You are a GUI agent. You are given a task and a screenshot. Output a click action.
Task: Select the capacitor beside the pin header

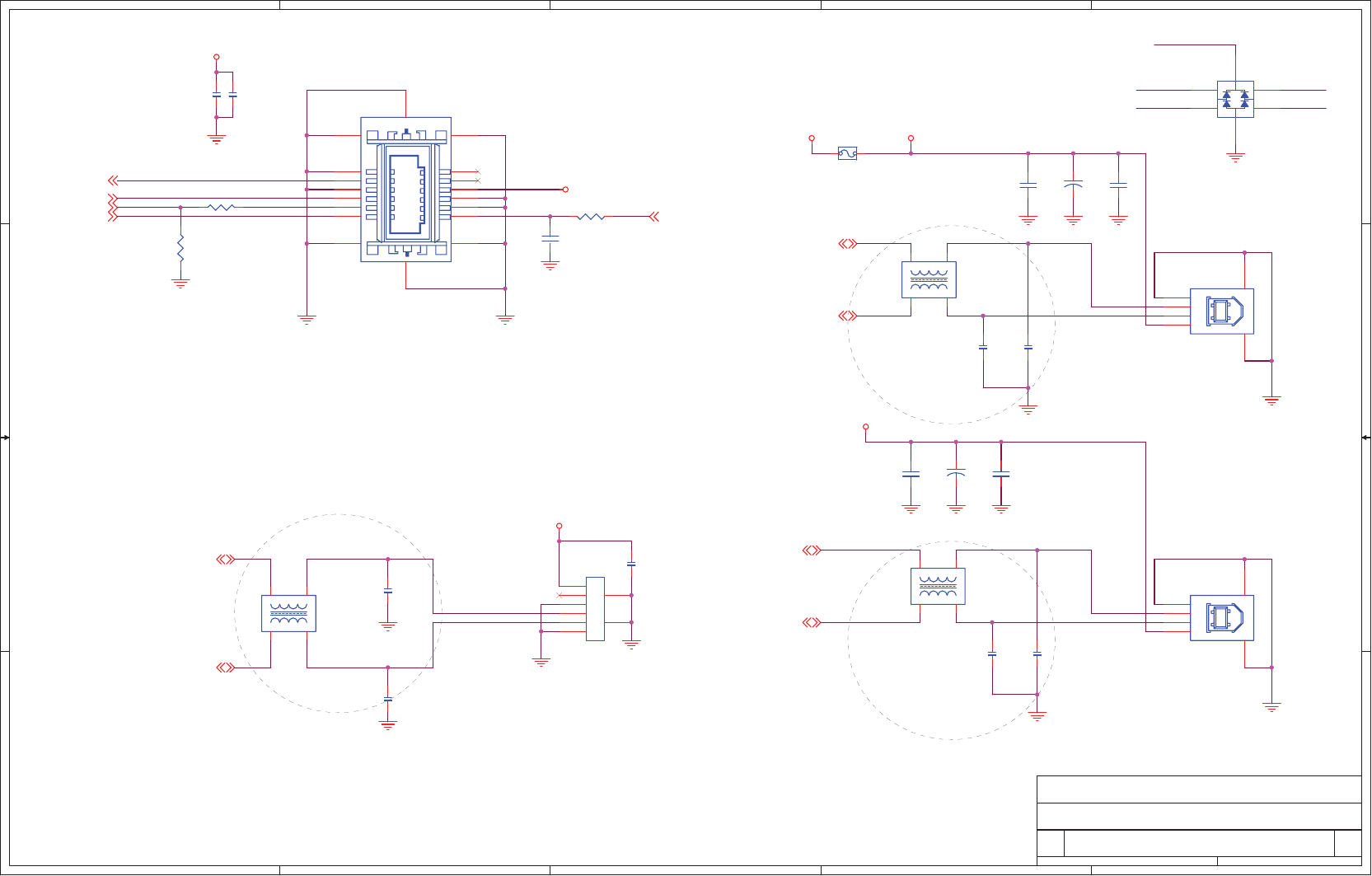pyautogui.click(x=631, y=564)
